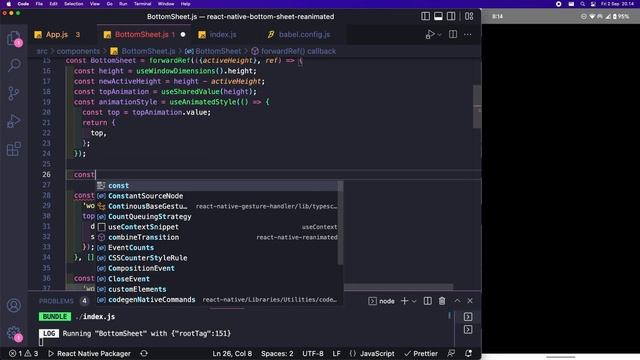Open new terminal profile dropdown arrow
Image resolution: width=640 pixels, height=360 pixels.
(x=414, y=301)
